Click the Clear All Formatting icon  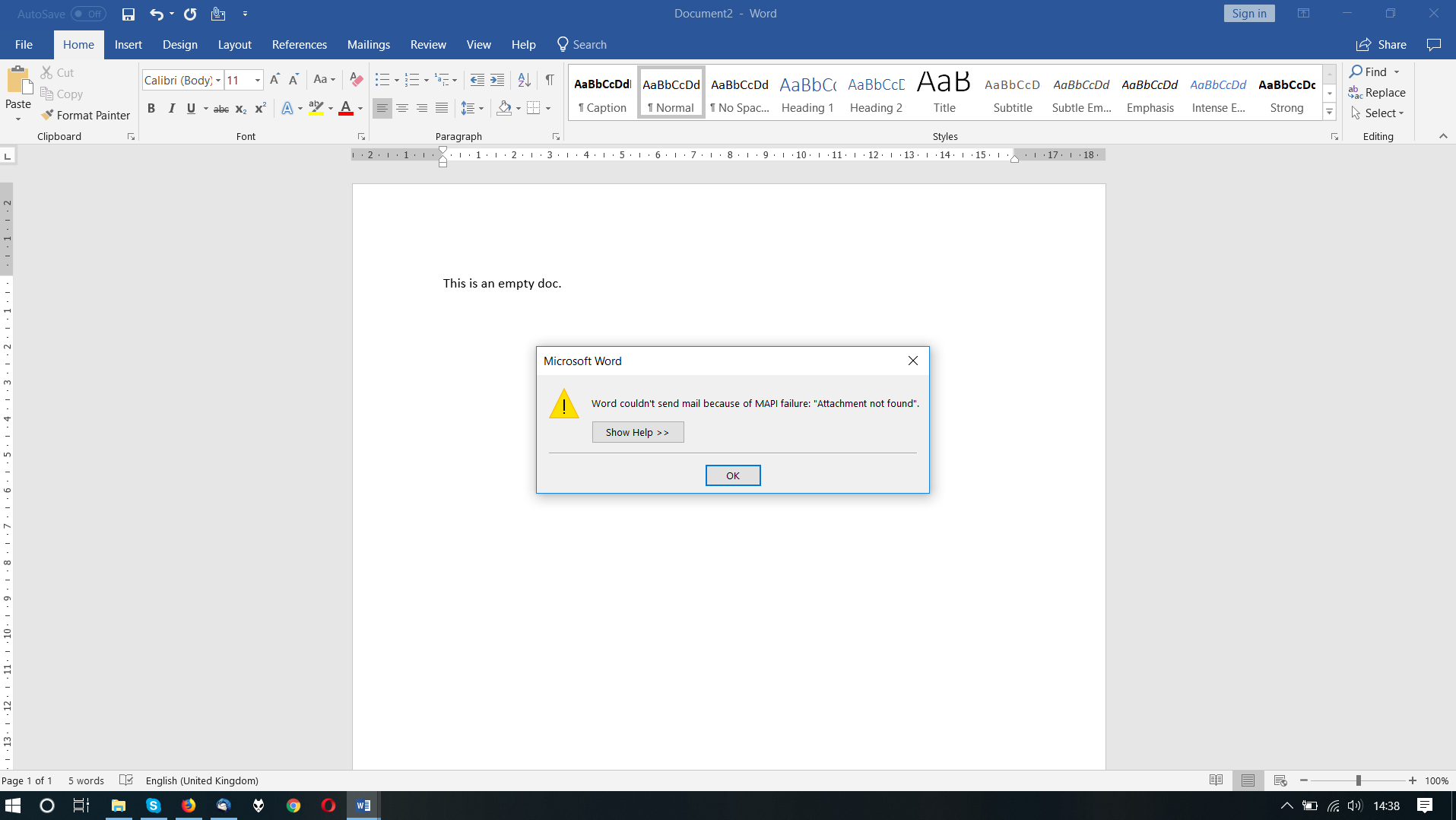tap(356, 79)
